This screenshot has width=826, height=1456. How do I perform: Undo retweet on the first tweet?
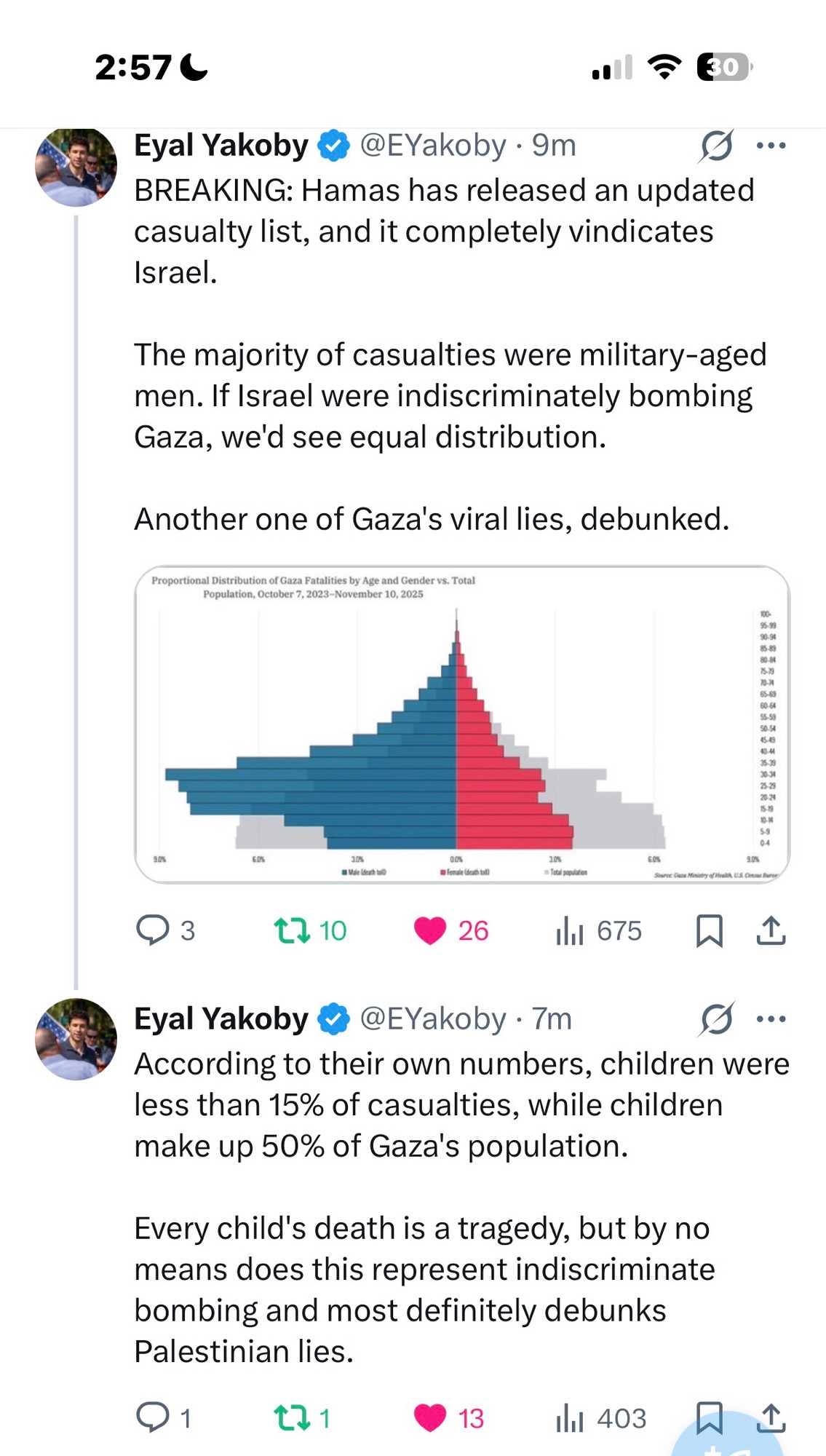pyautogui.click(x=293, y=930)
